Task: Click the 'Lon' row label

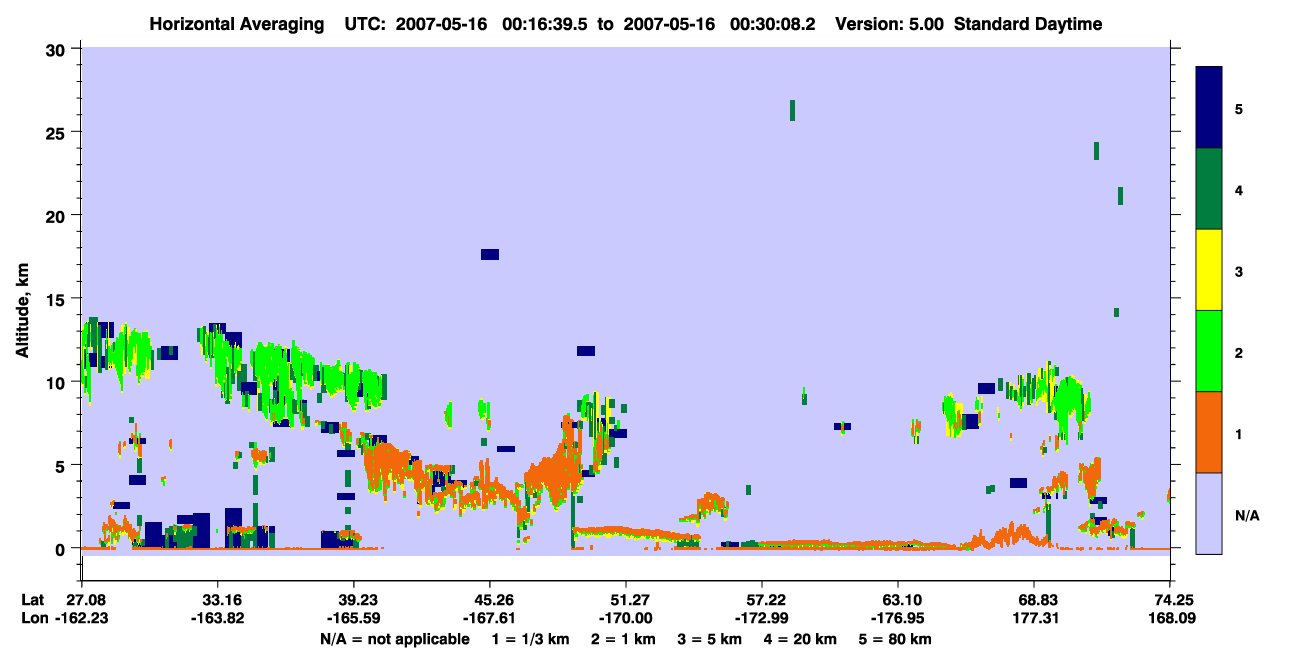Action: click(x=34, y=618)
